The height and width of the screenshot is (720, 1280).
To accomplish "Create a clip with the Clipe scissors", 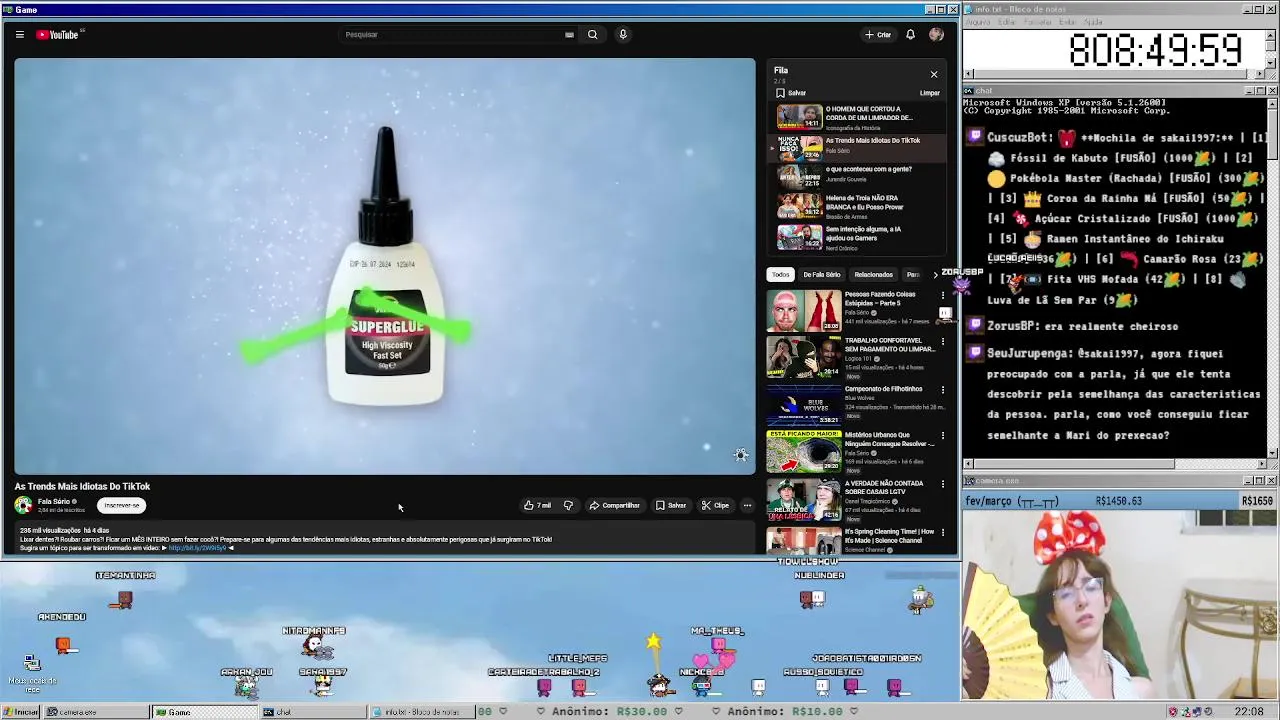I will [715, 505].
